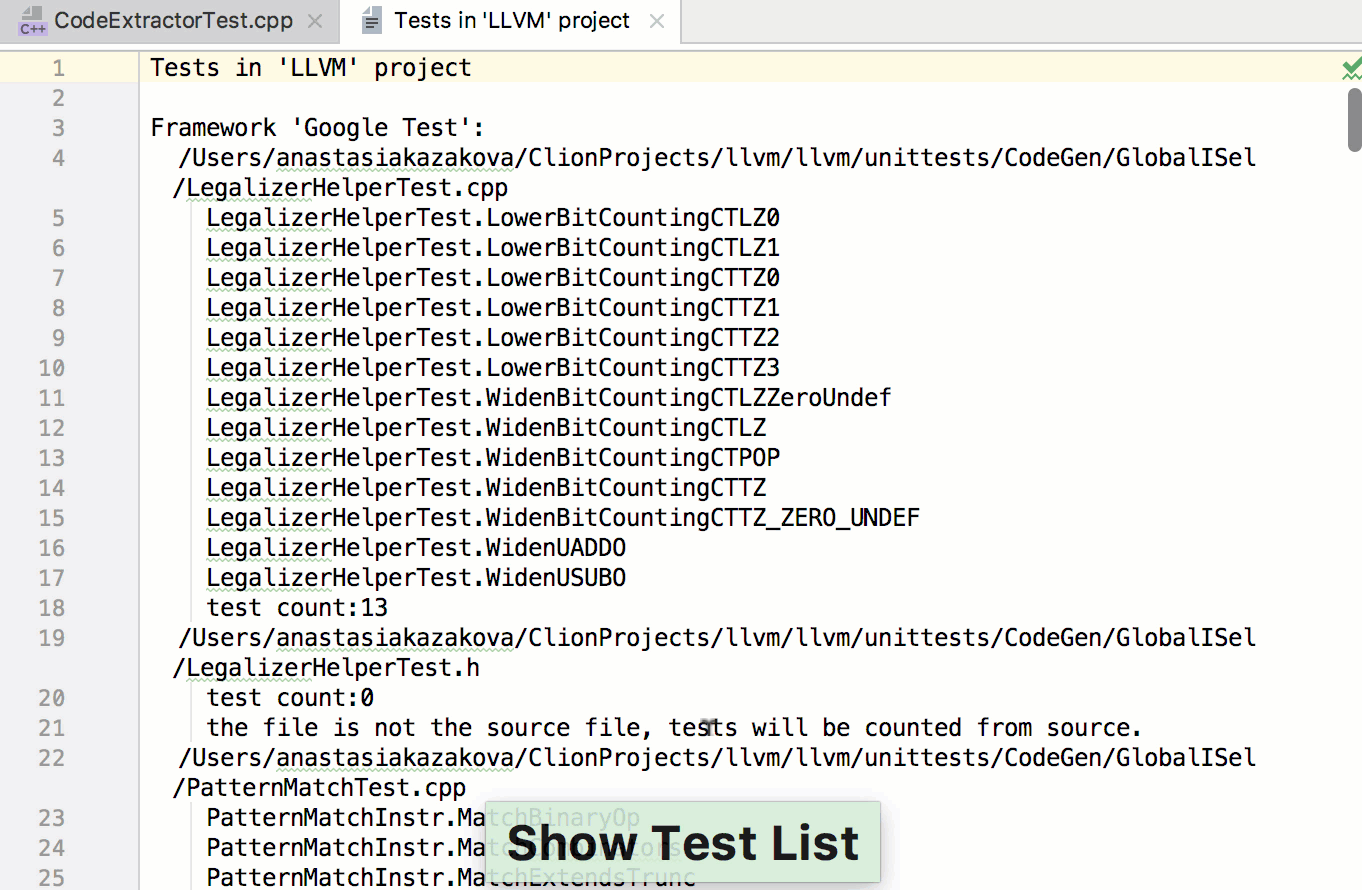Select LegalizerHelperTest.LowerBitCountingCTTZ0 test entry
This screenshot has width=1362, height=890.
[493, 278]
